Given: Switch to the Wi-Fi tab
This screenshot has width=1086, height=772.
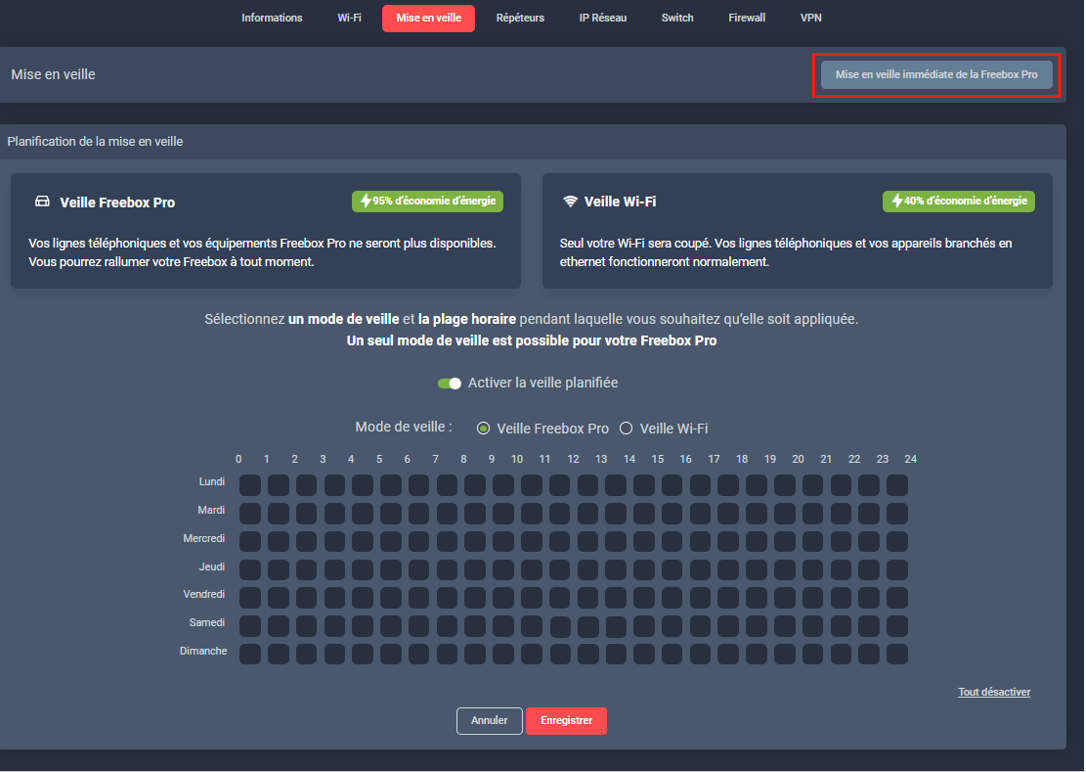Looking at the screenshot, I should (x=349, y=18).
